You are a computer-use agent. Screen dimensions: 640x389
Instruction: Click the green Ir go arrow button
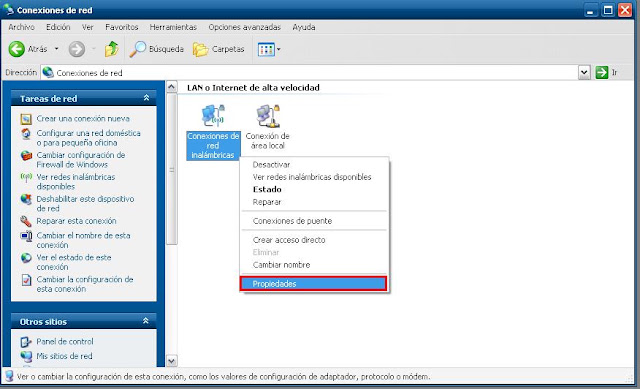(602, 73)
